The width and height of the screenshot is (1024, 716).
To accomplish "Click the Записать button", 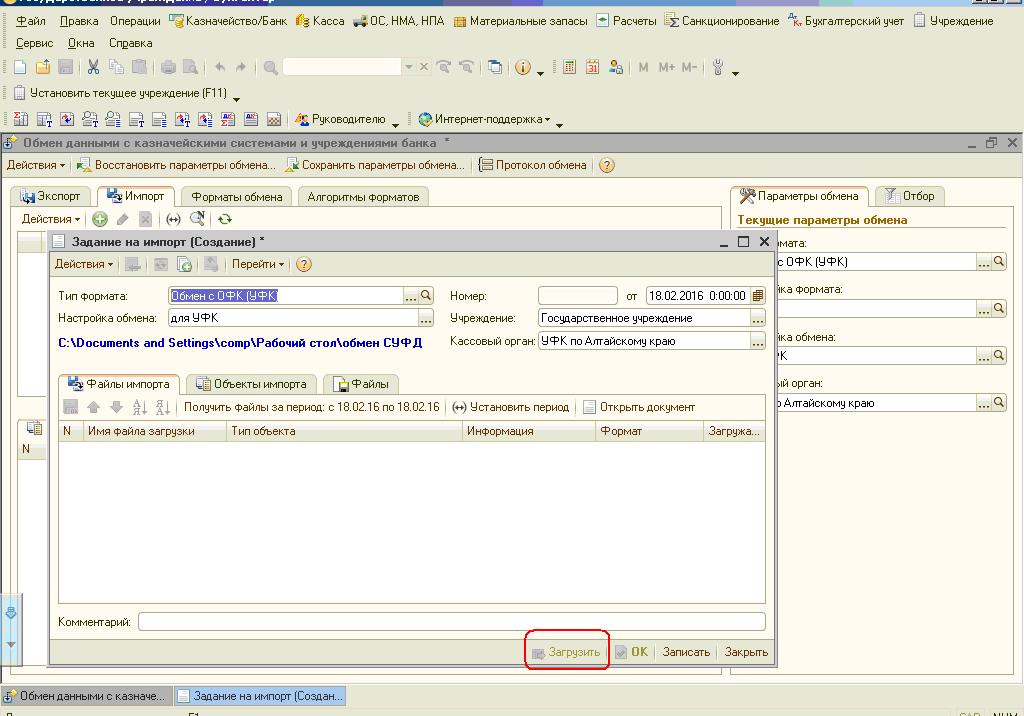I will click(686, 652).
